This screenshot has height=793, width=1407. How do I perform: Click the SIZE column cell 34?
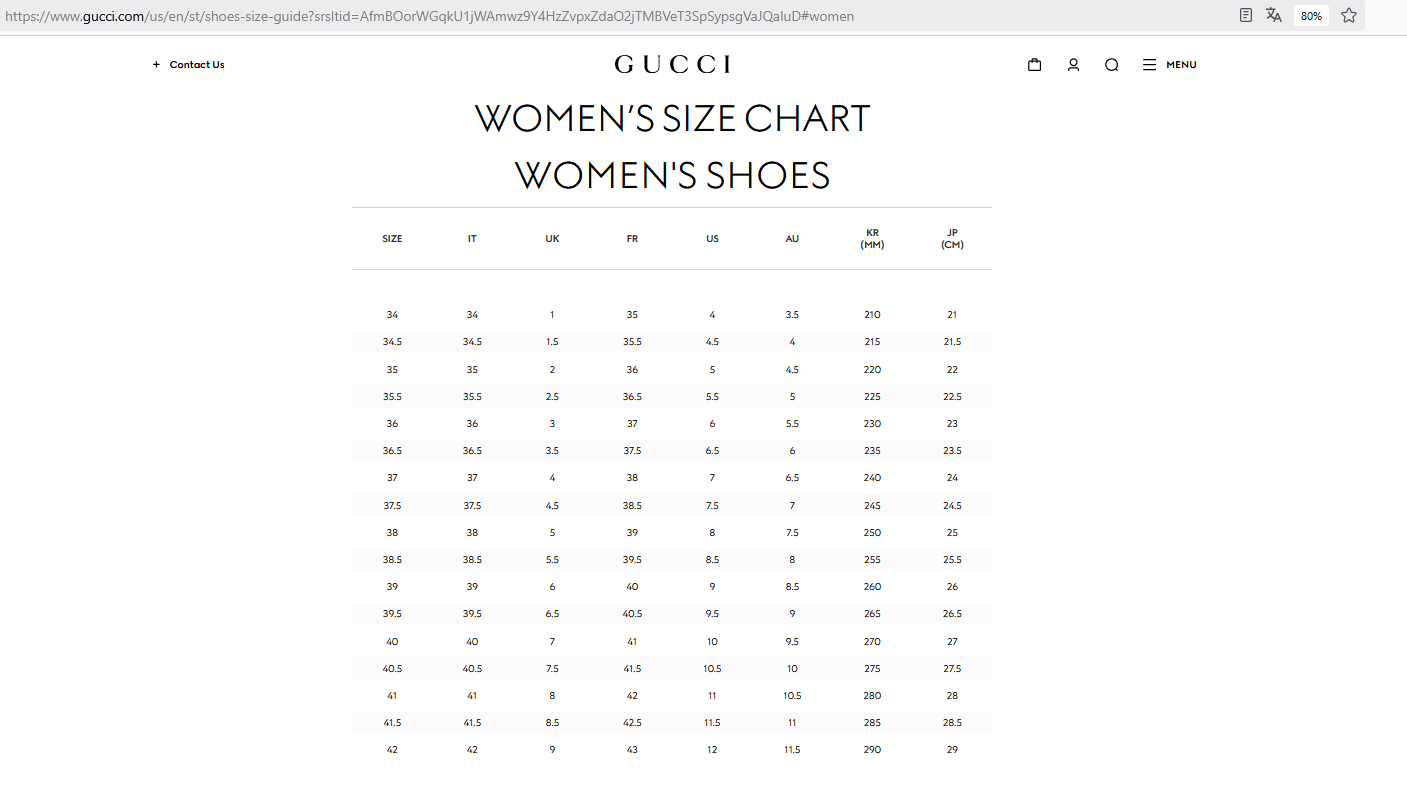(392, 315)
